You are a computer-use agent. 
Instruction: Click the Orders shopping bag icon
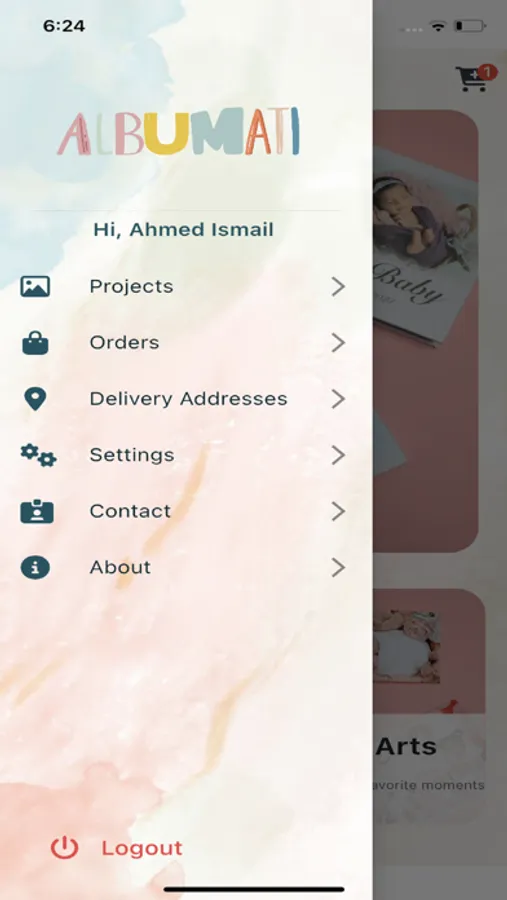pyautogui.click(x=35, y=343)
